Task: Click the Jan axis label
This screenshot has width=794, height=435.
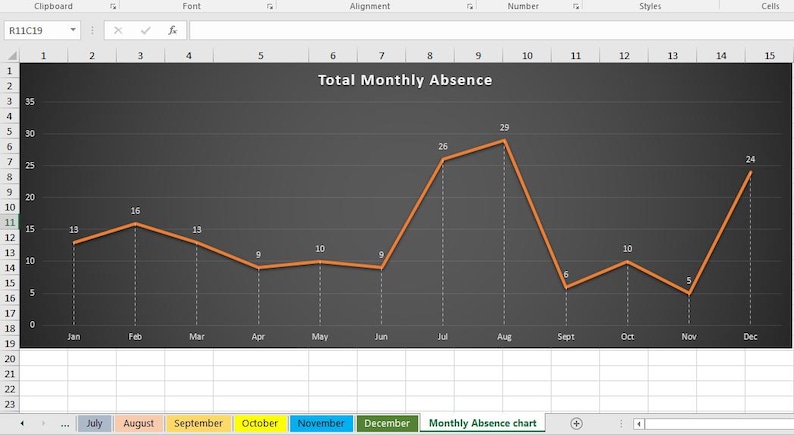Action: 74,337
